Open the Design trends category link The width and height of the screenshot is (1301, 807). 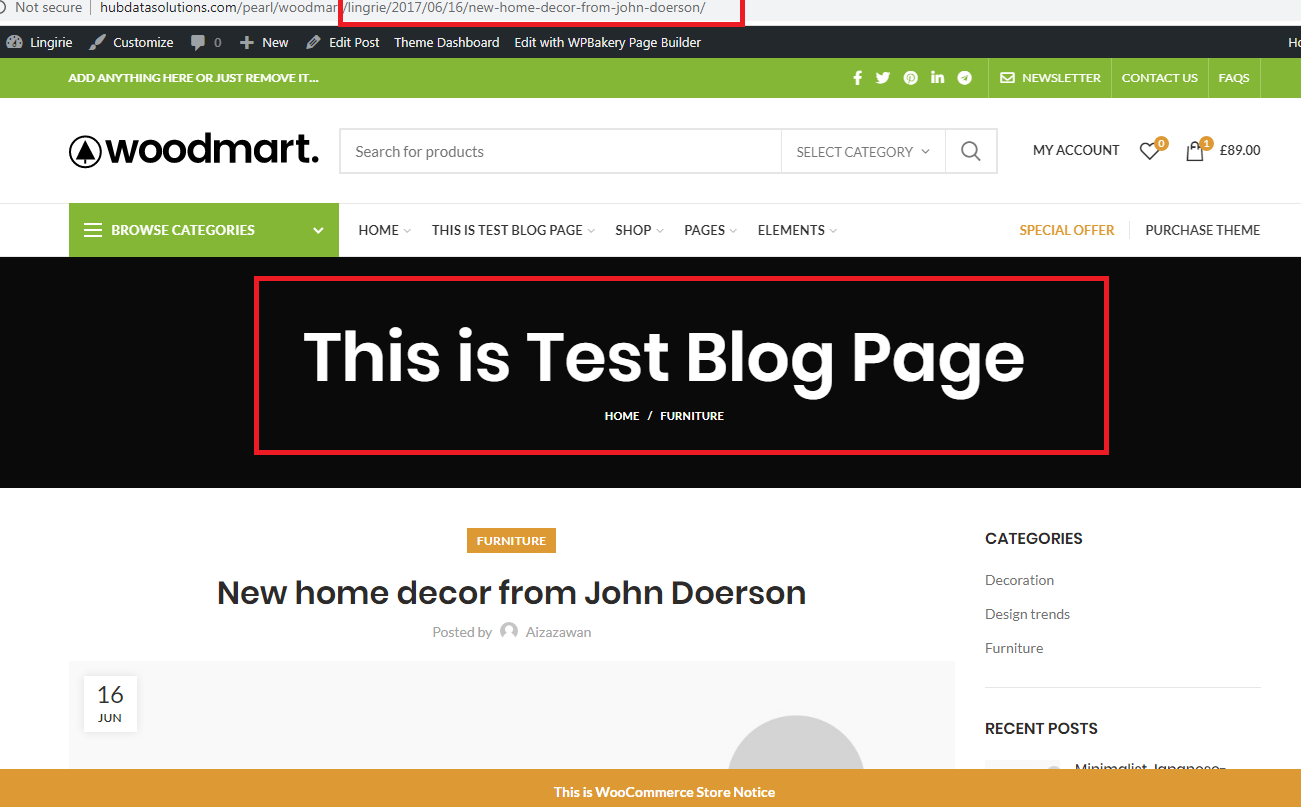point(1027,614)
